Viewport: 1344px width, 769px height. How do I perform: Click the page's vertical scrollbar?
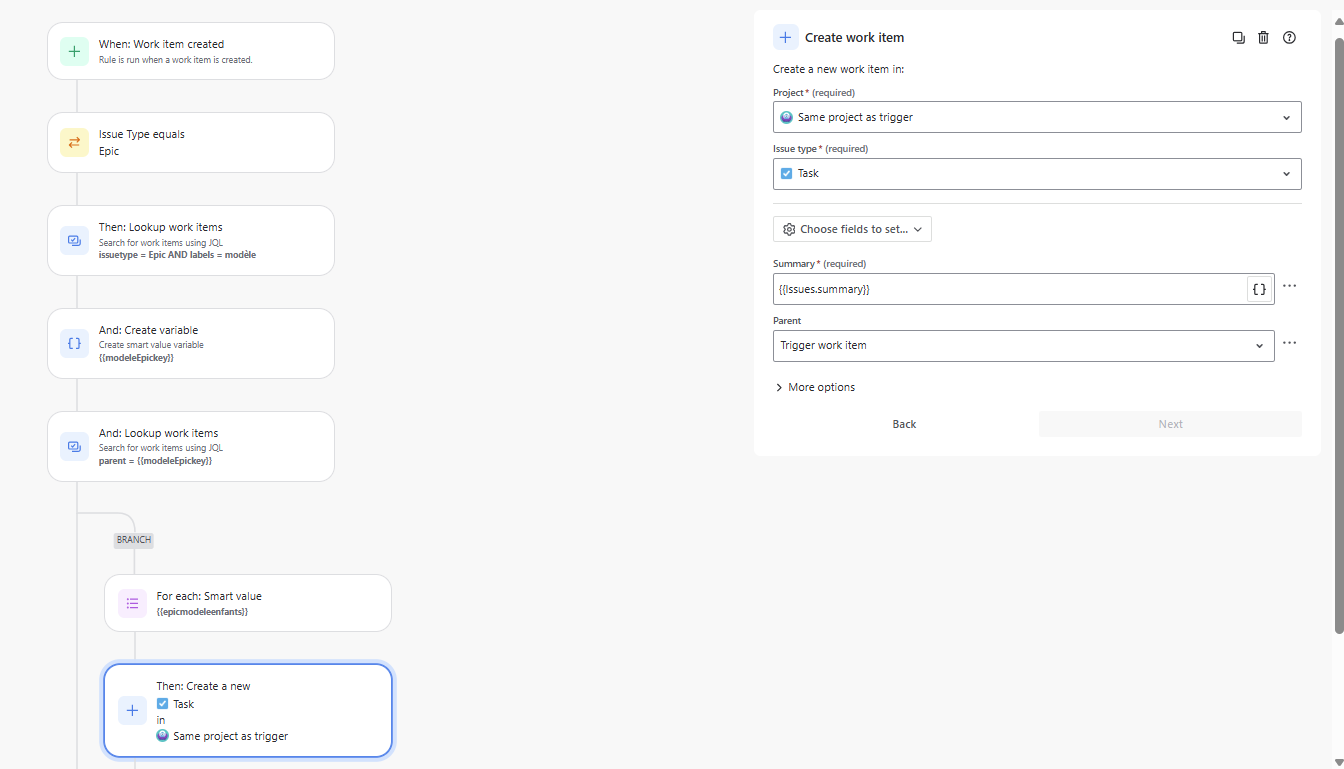[1339, 335]
